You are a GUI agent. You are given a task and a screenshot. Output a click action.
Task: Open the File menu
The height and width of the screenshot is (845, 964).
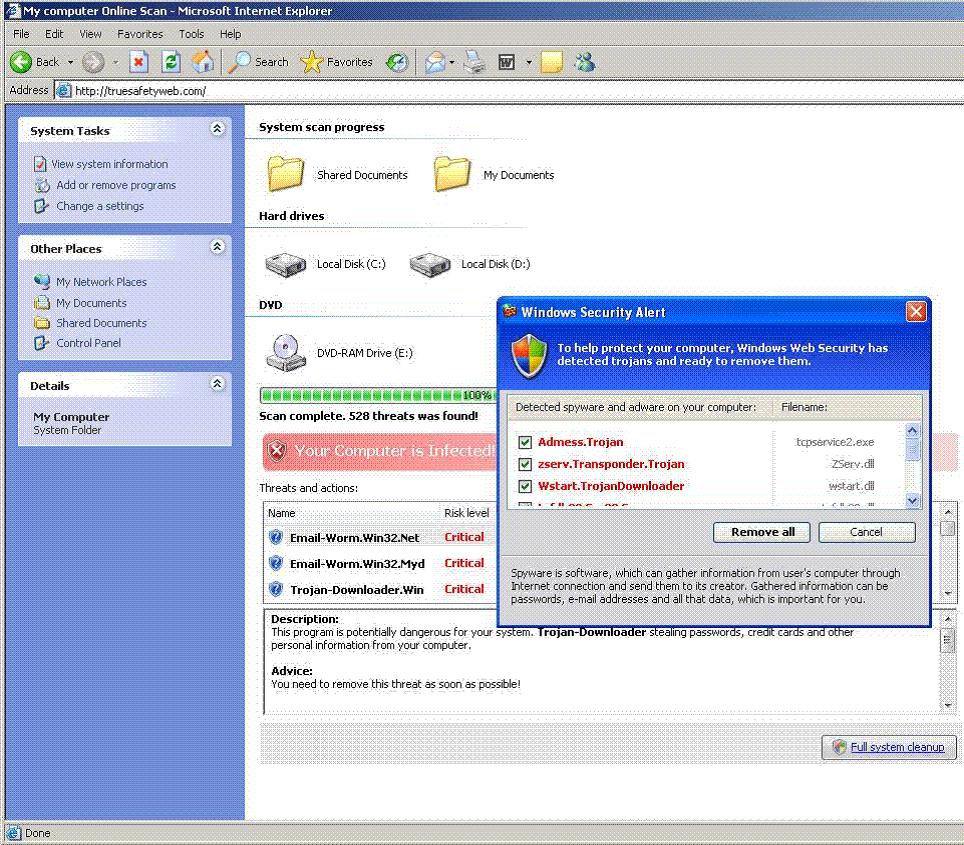(x=21, y=34)
